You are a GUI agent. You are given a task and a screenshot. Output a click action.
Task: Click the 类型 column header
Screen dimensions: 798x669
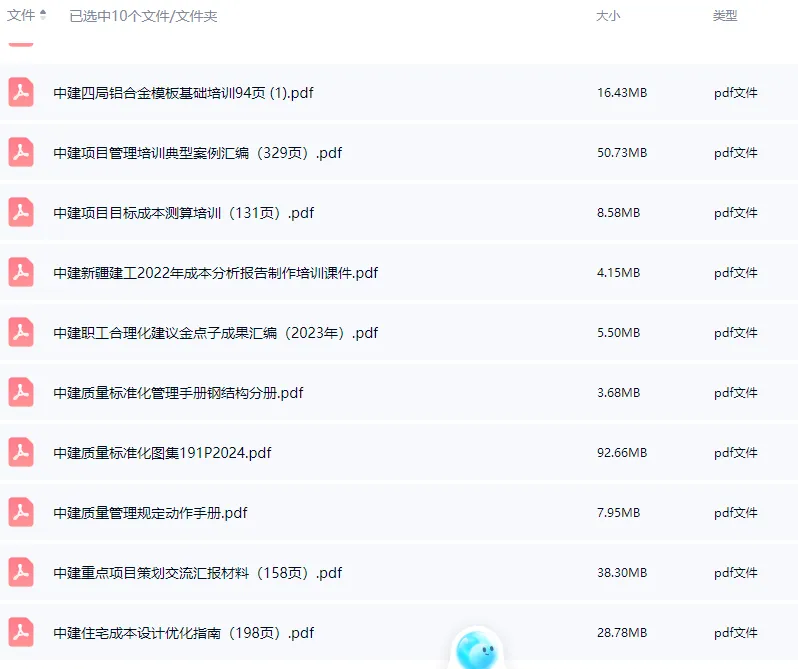coord(725,16)
